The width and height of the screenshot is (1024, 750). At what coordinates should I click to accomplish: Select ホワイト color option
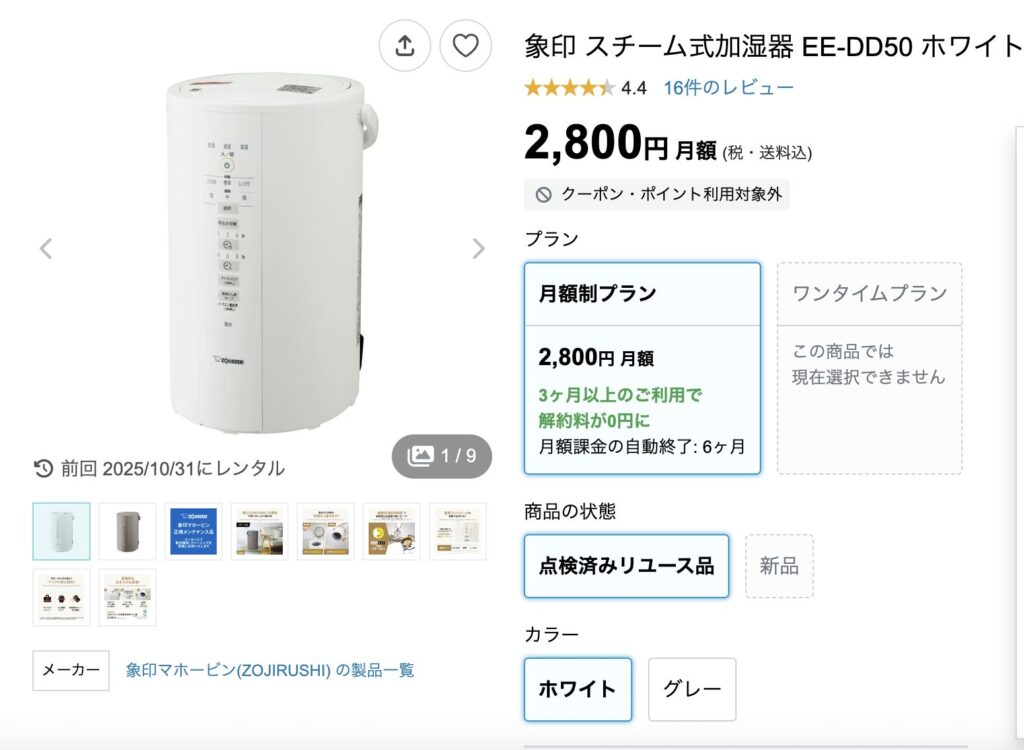pos(578,689)
